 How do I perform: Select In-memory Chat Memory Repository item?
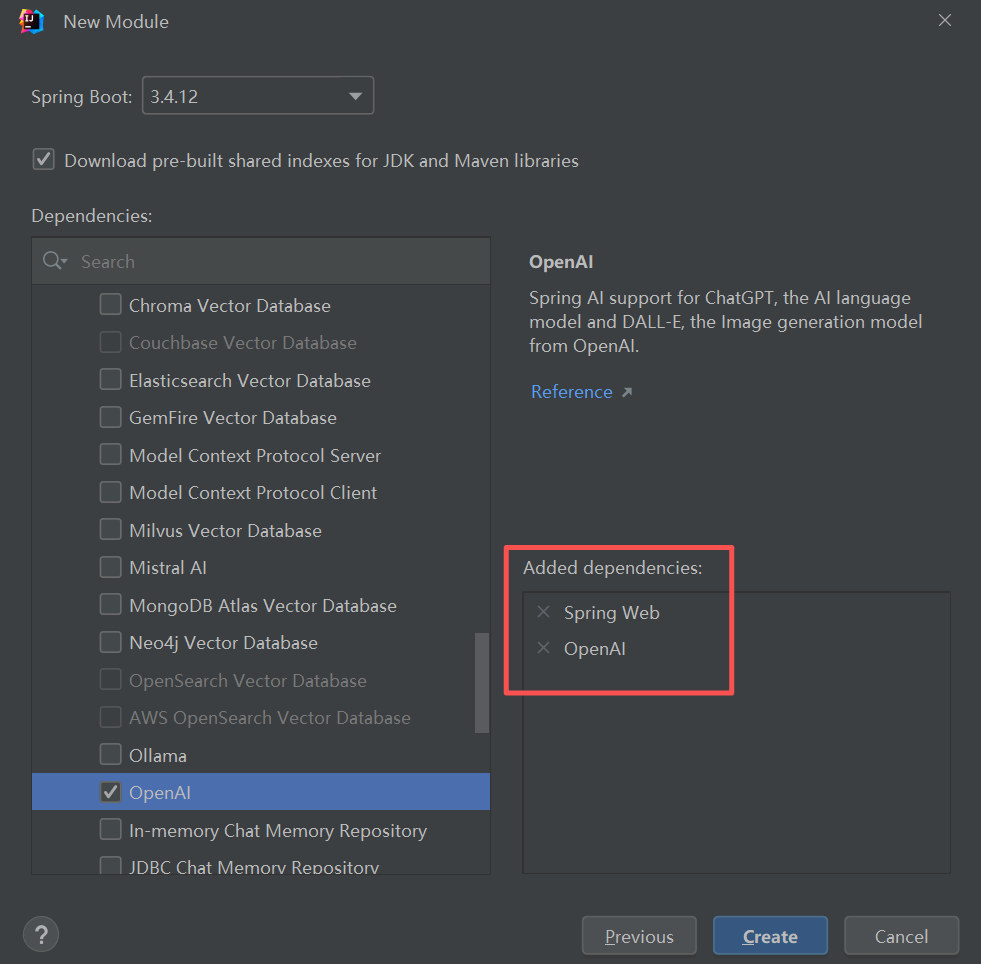pos(277,830)
